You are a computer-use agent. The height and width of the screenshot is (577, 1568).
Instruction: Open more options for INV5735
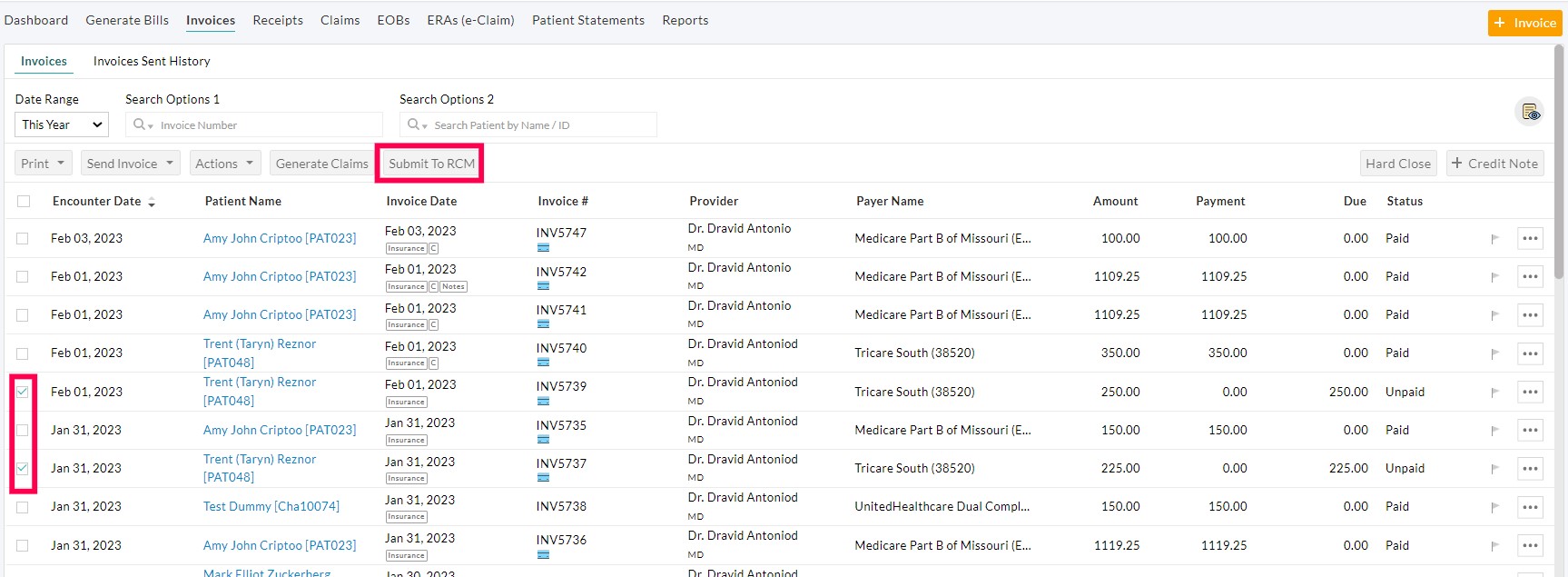(x=1530, y=431)
